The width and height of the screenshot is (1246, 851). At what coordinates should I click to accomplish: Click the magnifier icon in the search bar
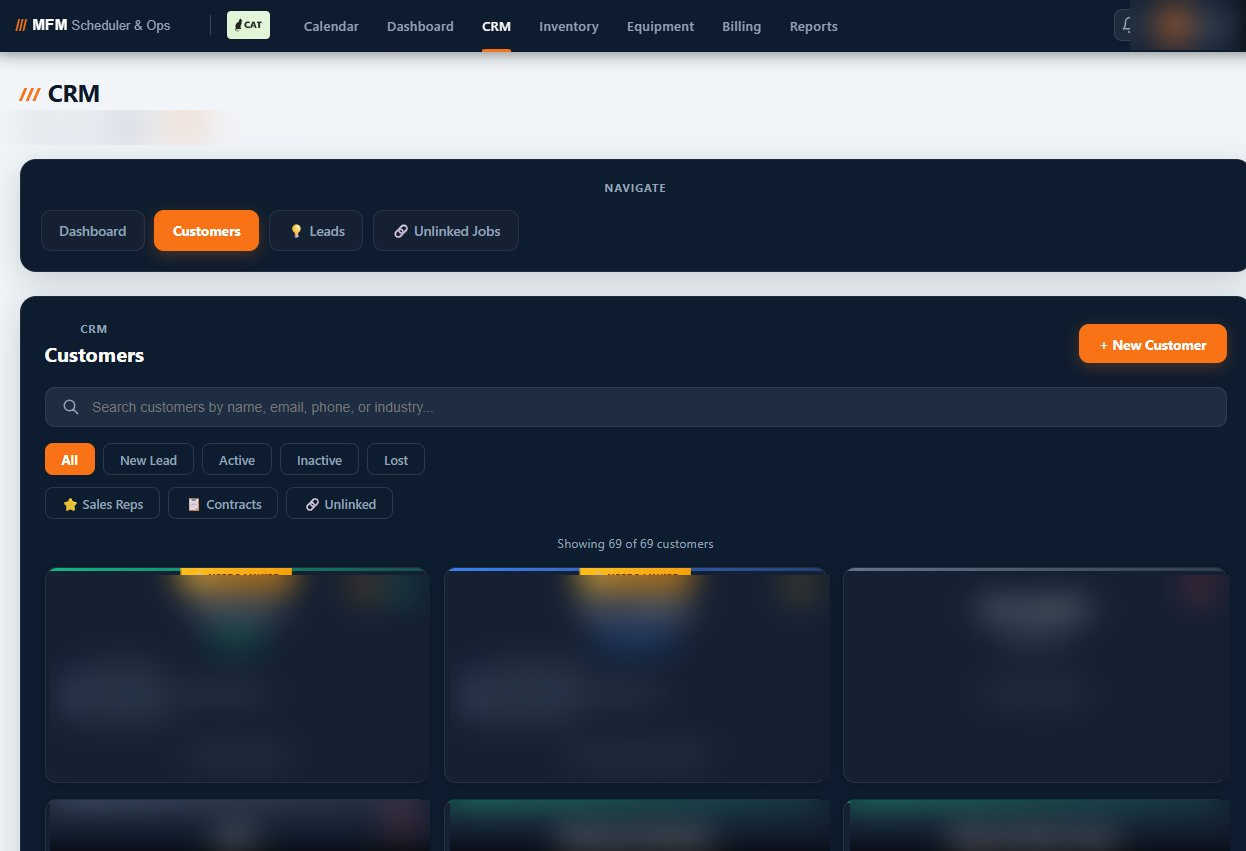click(71, 407)
